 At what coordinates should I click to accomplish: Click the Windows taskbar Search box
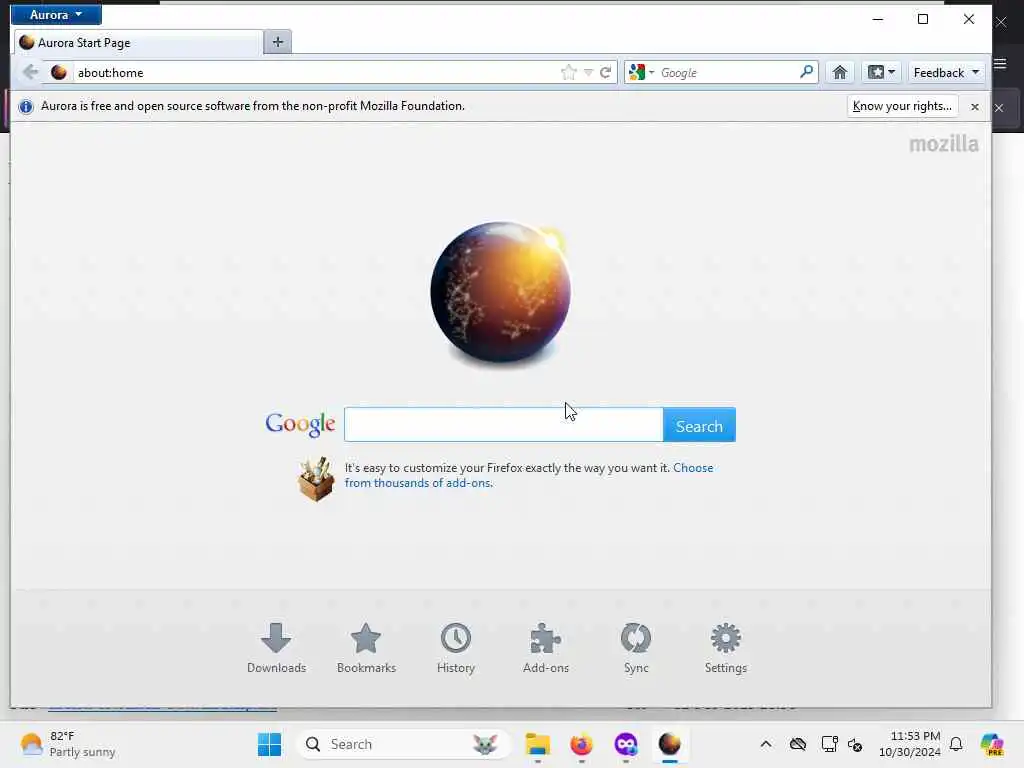(x=402, y=744)
